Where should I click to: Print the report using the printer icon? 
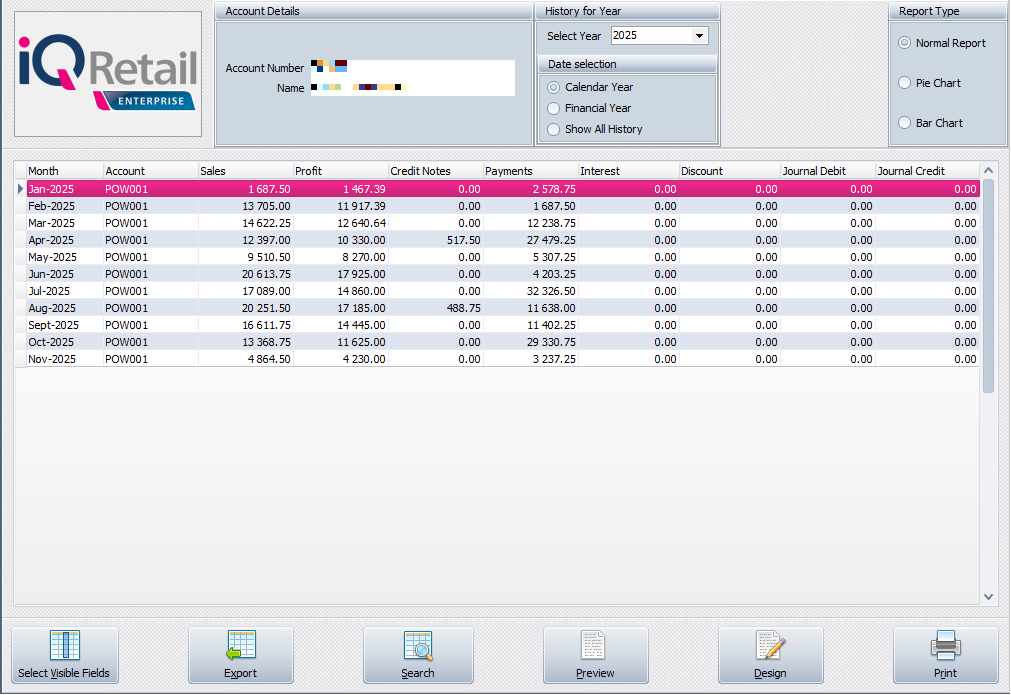tap(945, 655)
